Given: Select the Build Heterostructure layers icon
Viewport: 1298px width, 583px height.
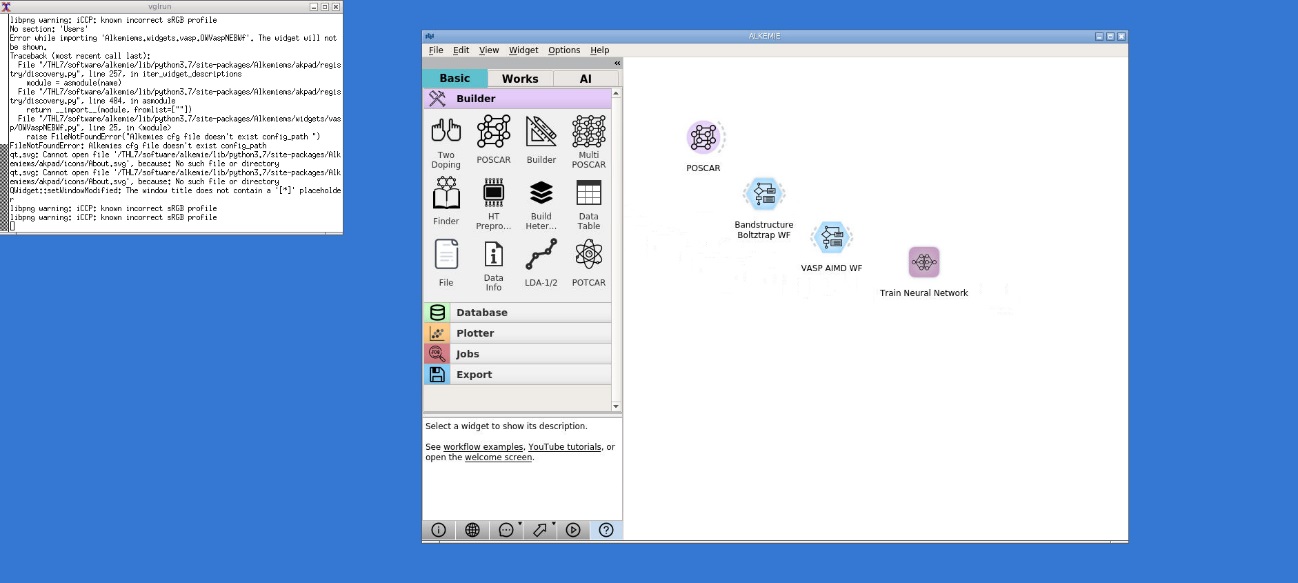Looking at the screenshot, I should point(541,192).
